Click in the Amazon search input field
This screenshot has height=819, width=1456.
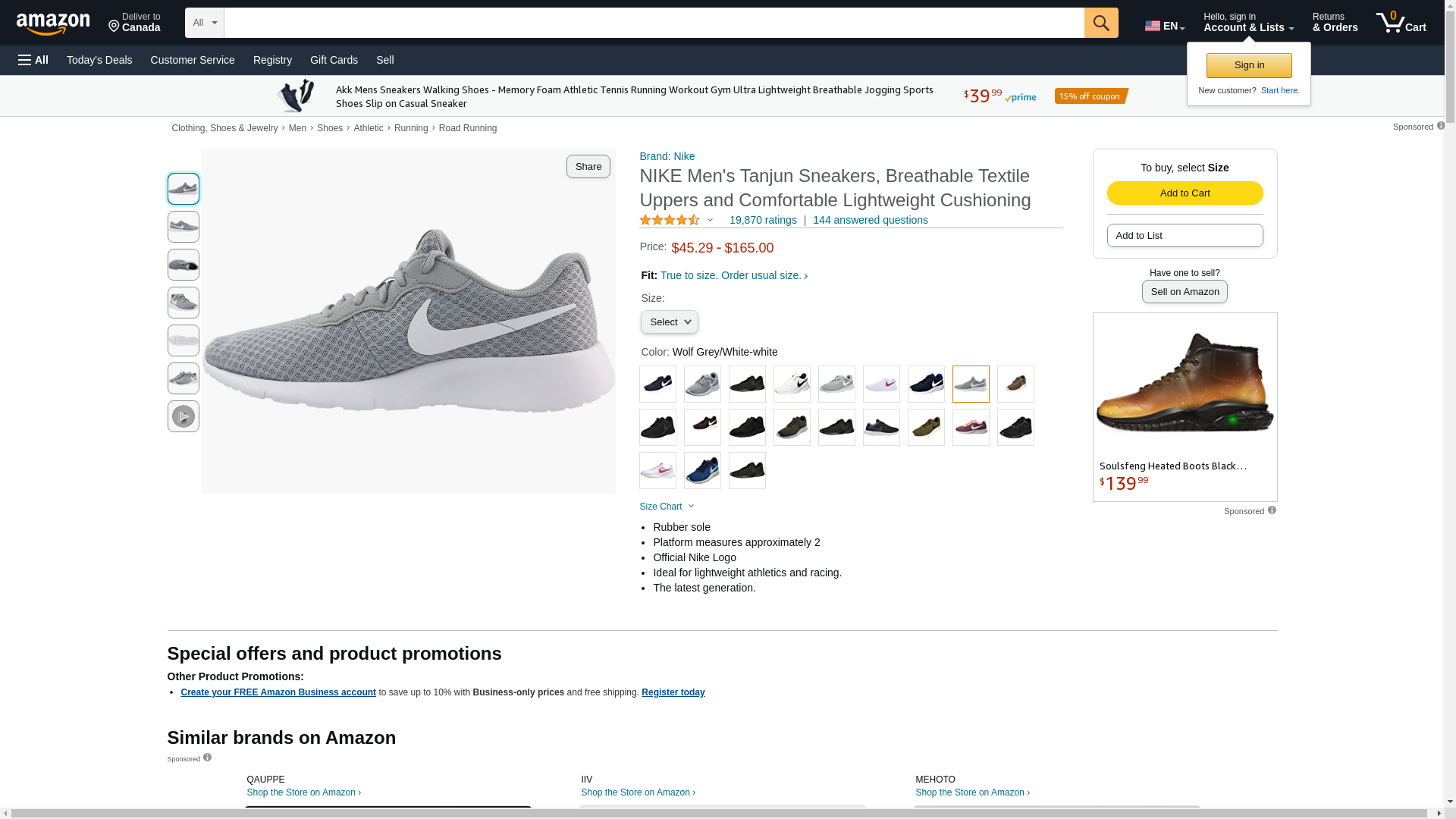[x=653, y=23]
